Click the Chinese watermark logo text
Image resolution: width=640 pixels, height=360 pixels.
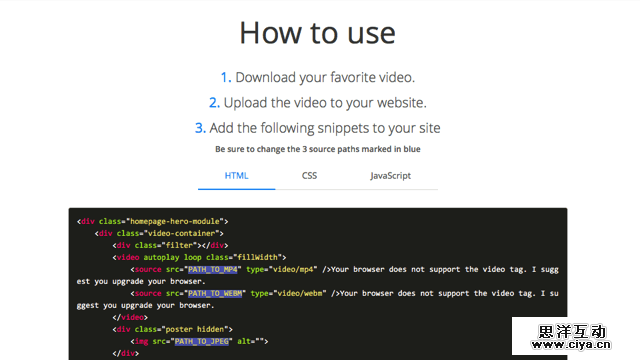(x=572, y=331)
